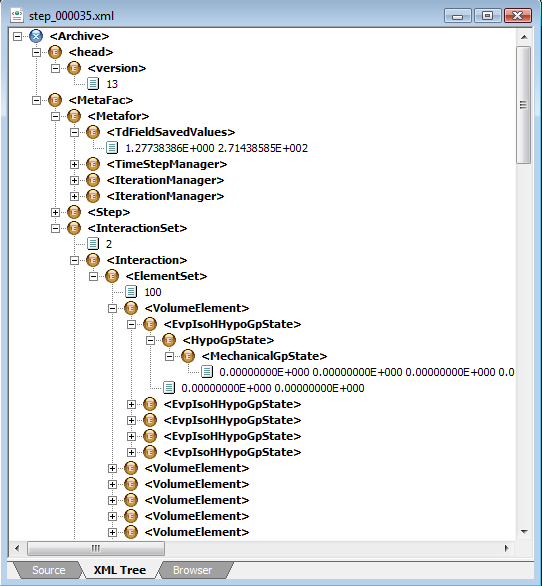
Task: Click the horizontal scrollbar left arrow
Action: pos(17,548)
